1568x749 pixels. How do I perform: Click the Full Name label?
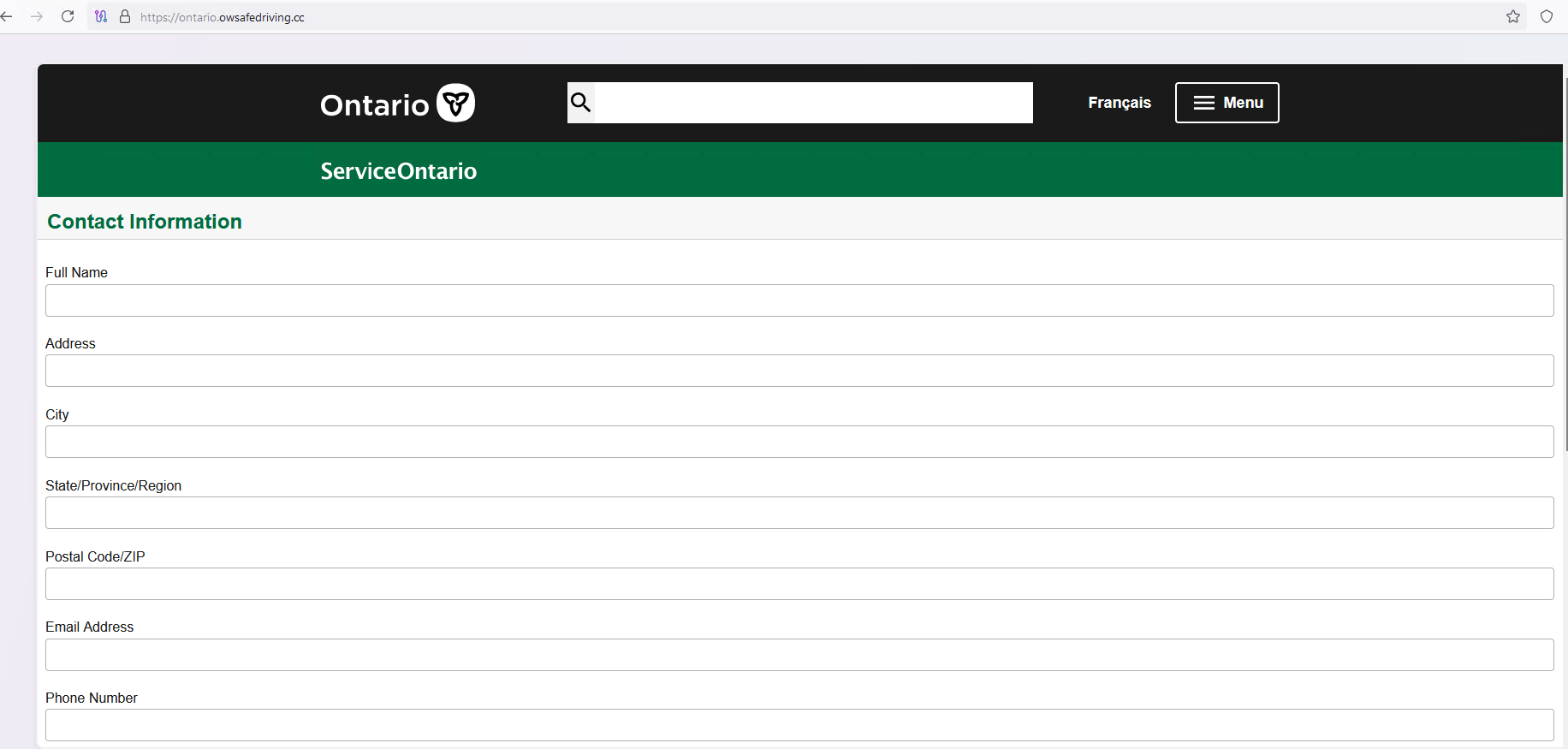76,272
